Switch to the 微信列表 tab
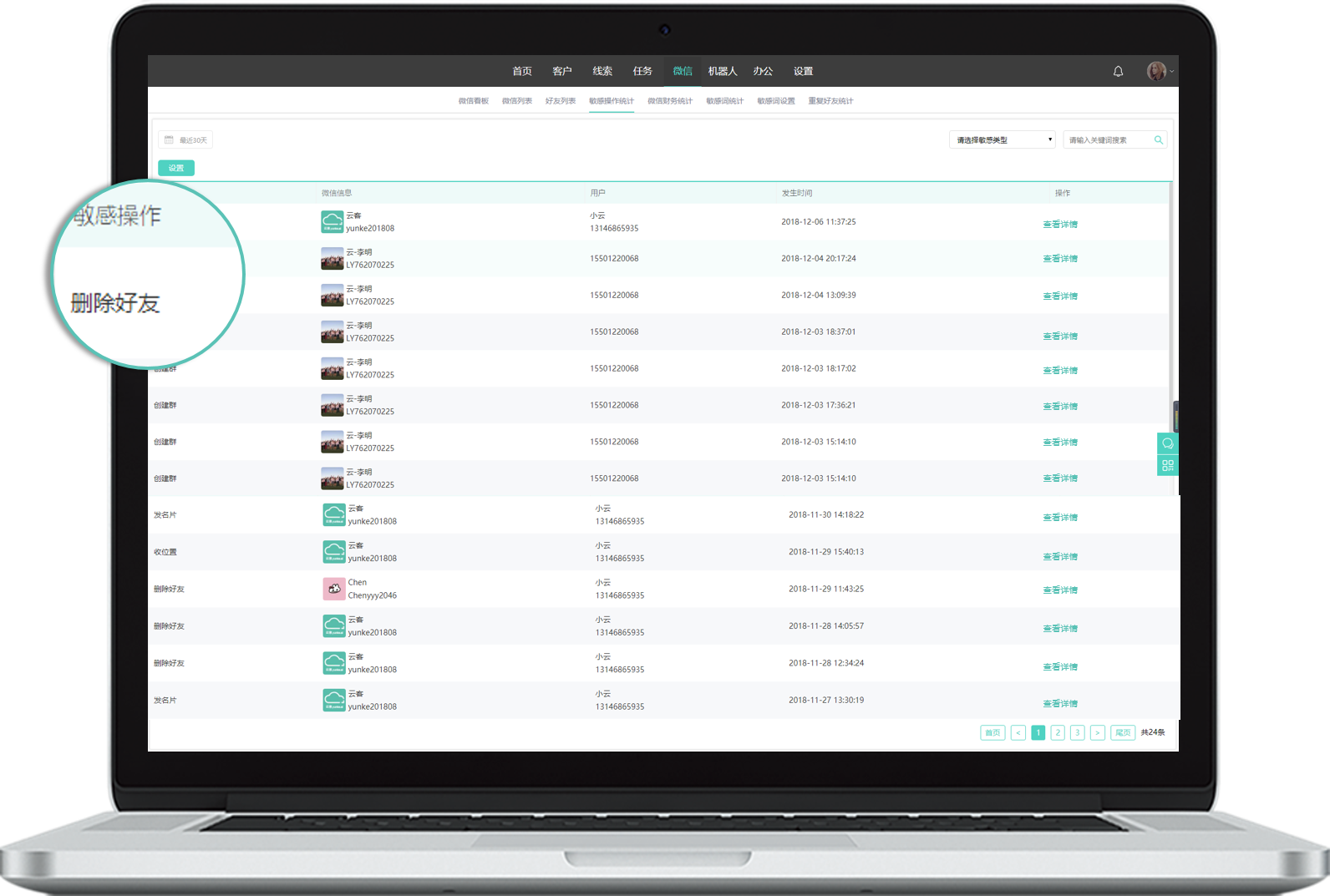This screenshot has width=1330, height=896. (x=517, y=101)
